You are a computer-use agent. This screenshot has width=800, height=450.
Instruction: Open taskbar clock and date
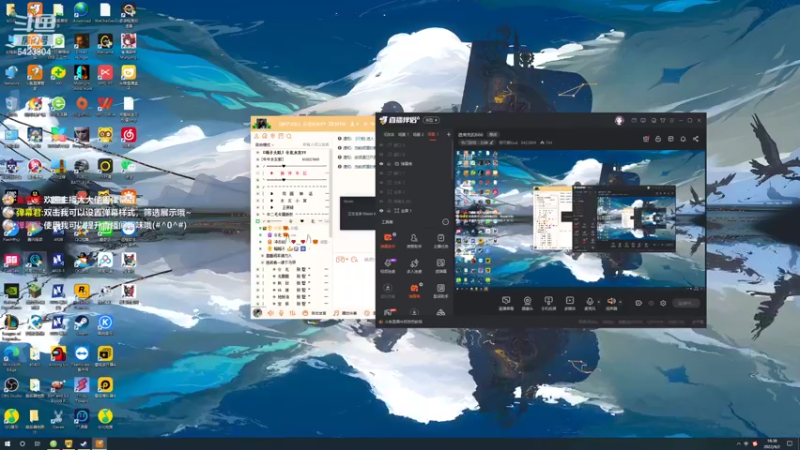pyautogui.click(x=771, y=444)
